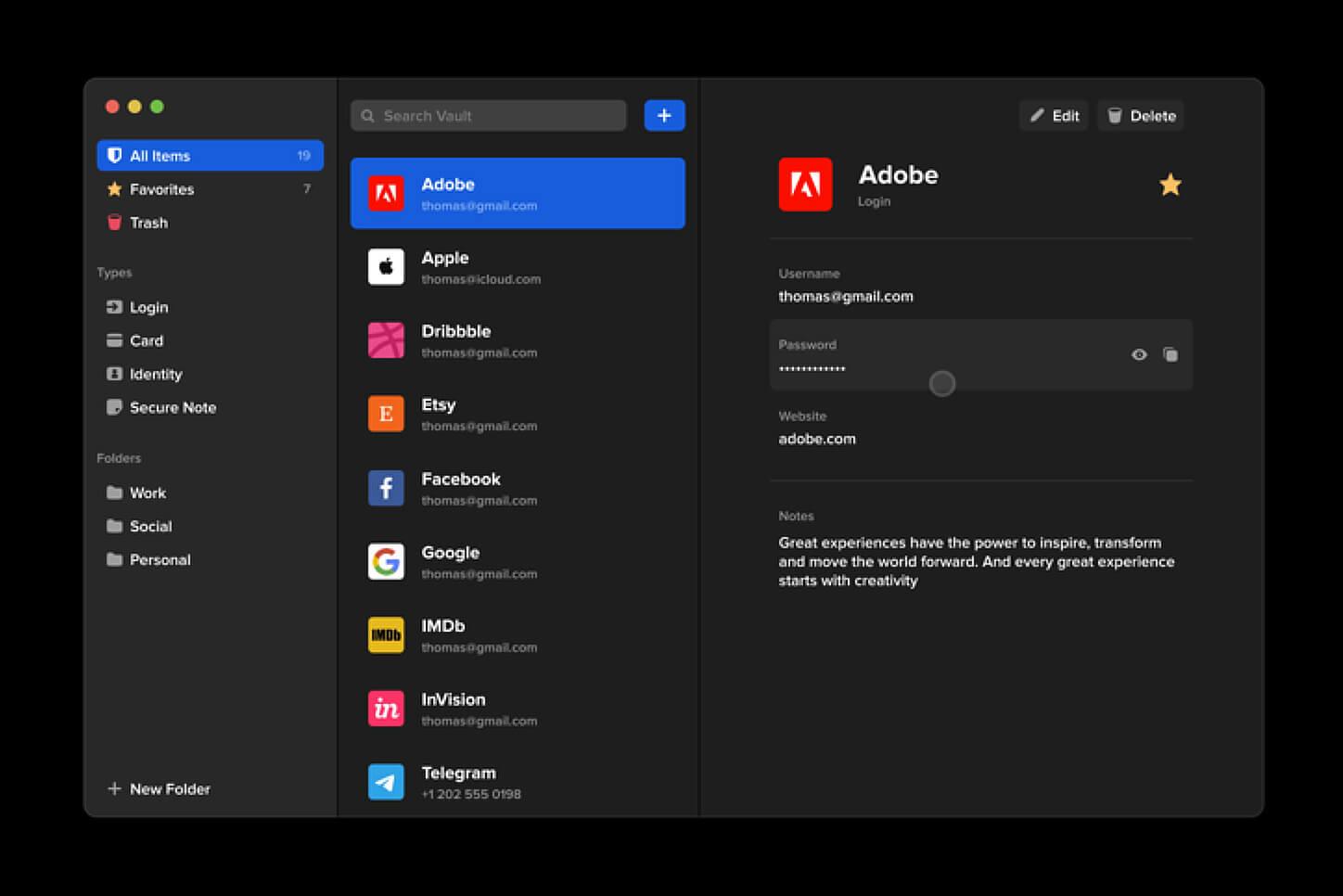Viewport: 1343px width, 896px height.
Task: Click the website value adobe.com
Action: (817, 439)
